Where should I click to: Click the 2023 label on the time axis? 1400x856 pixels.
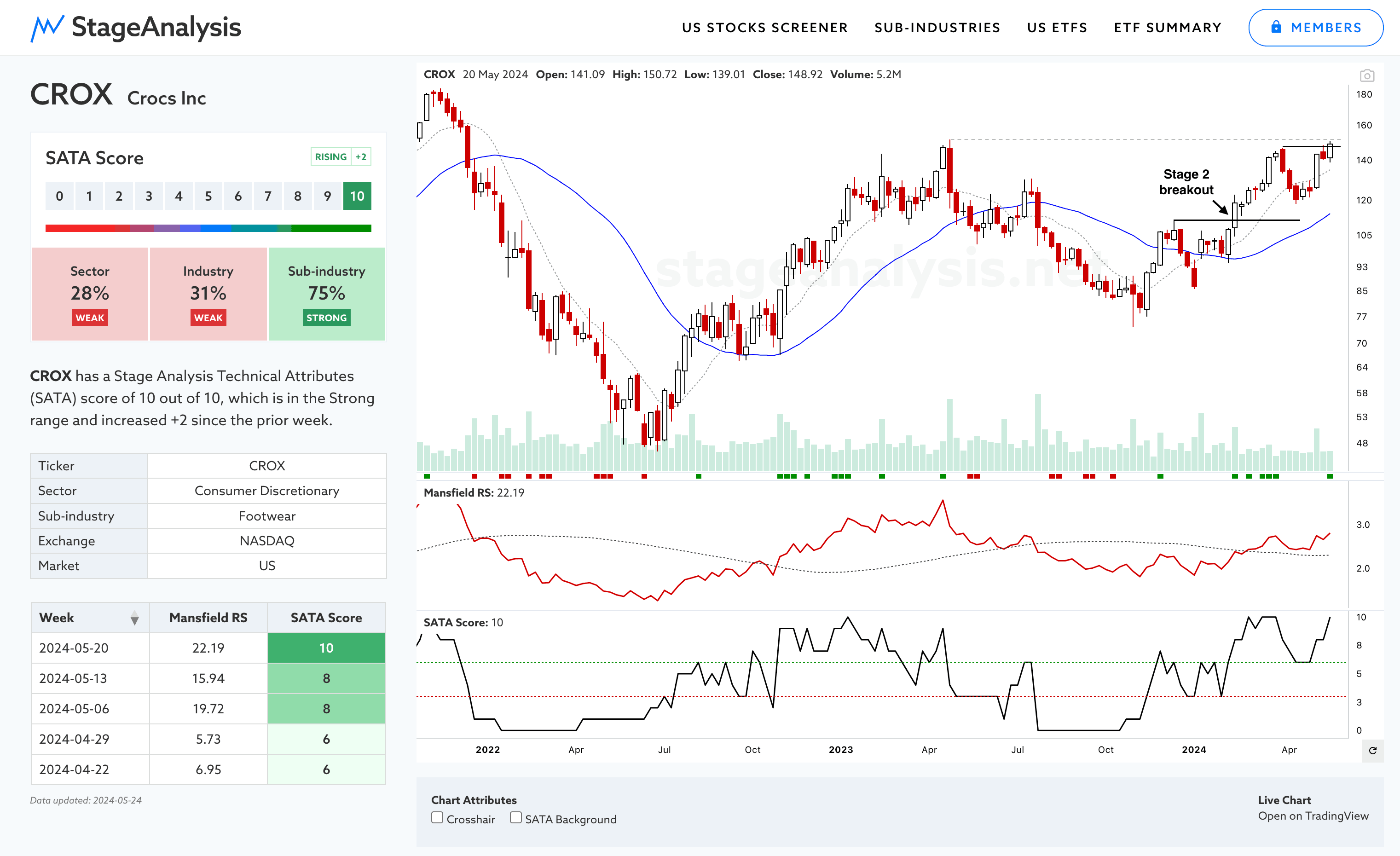(x=841, y=750)
